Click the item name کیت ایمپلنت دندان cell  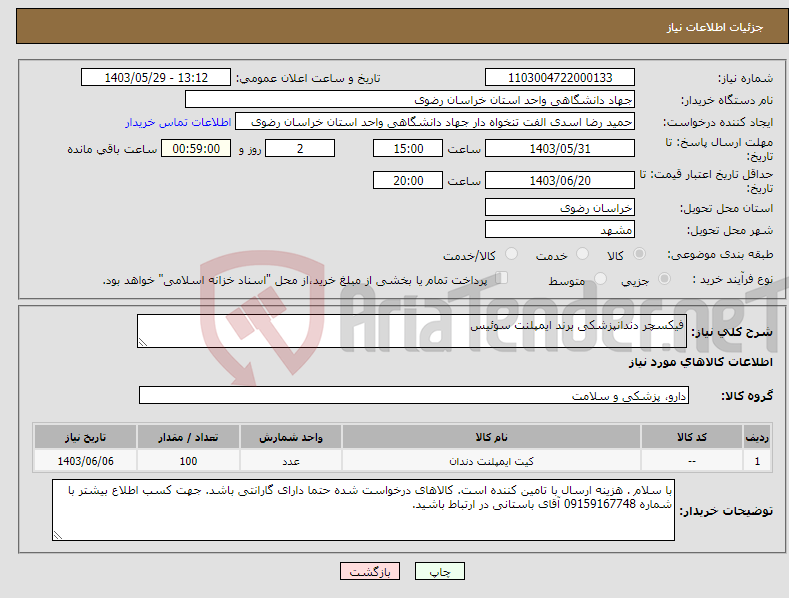tap(491, 461)
